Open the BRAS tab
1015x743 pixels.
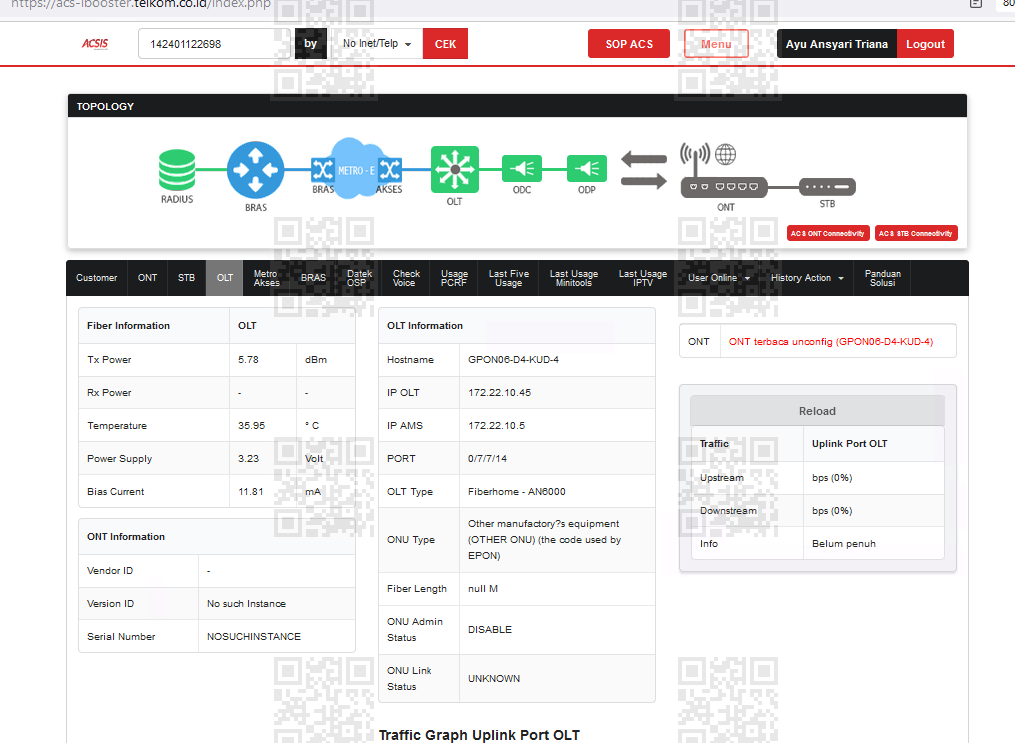click(x=313, y=278)
